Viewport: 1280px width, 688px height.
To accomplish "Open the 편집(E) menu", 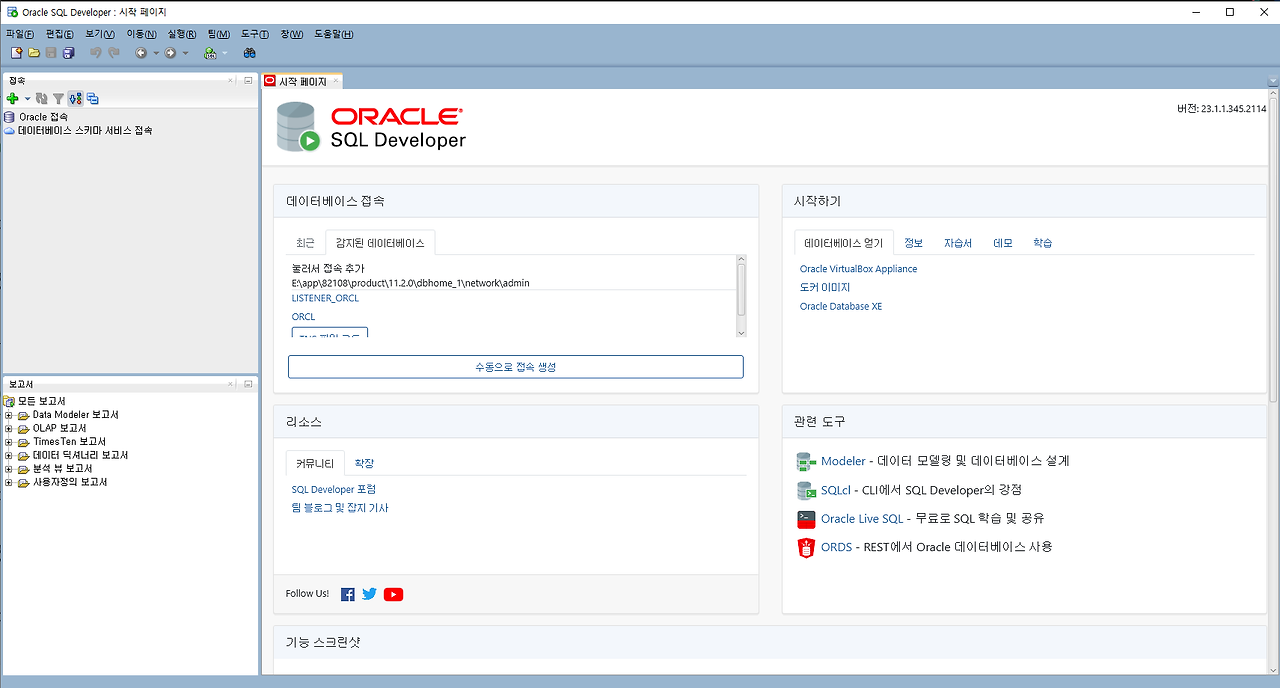I will pyautogui.click(x=60, y=34).
